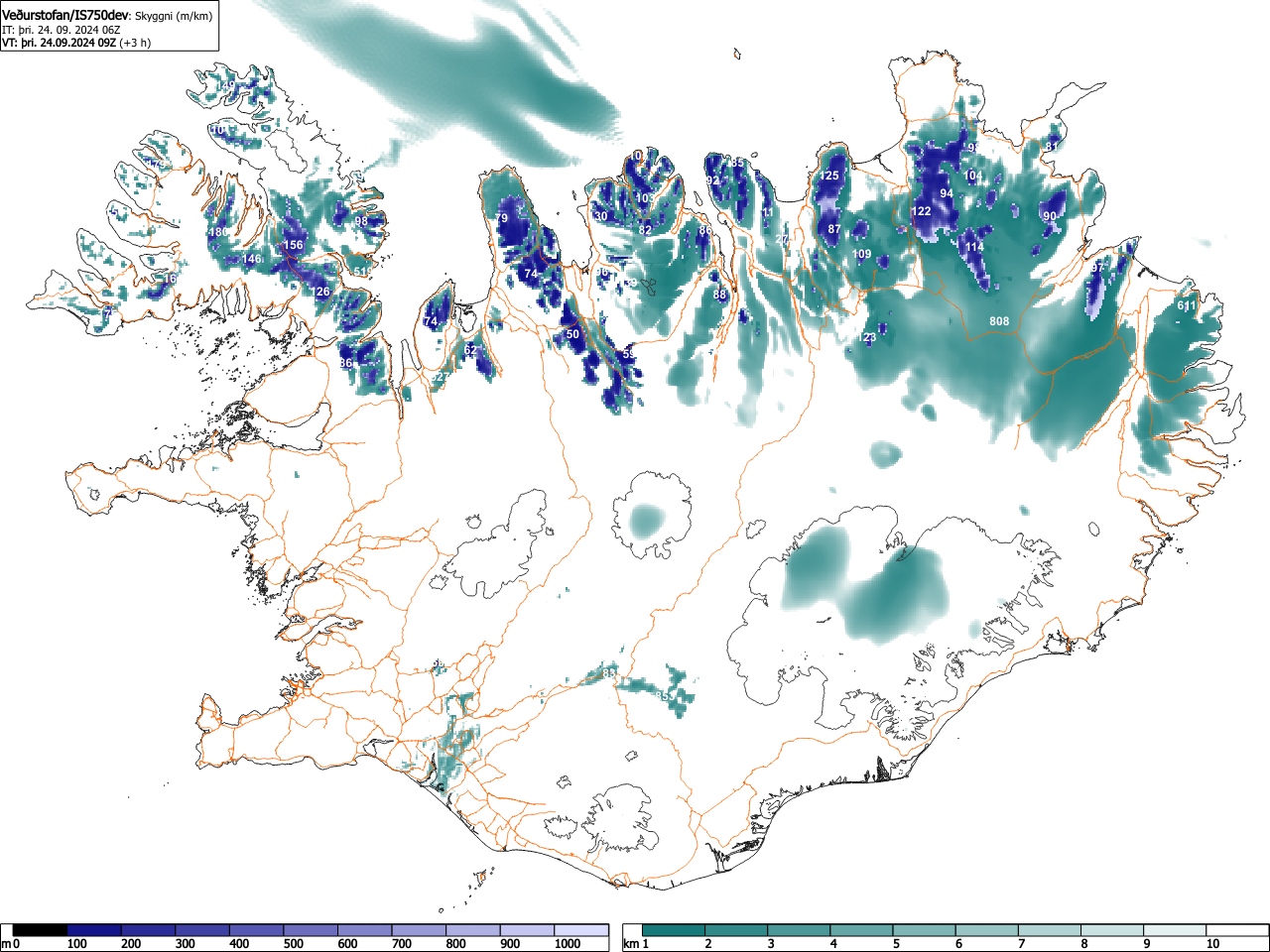1270x952 pixels.
Task: Click the '700' tick label in the legend
Action: (x=402, y=944)
